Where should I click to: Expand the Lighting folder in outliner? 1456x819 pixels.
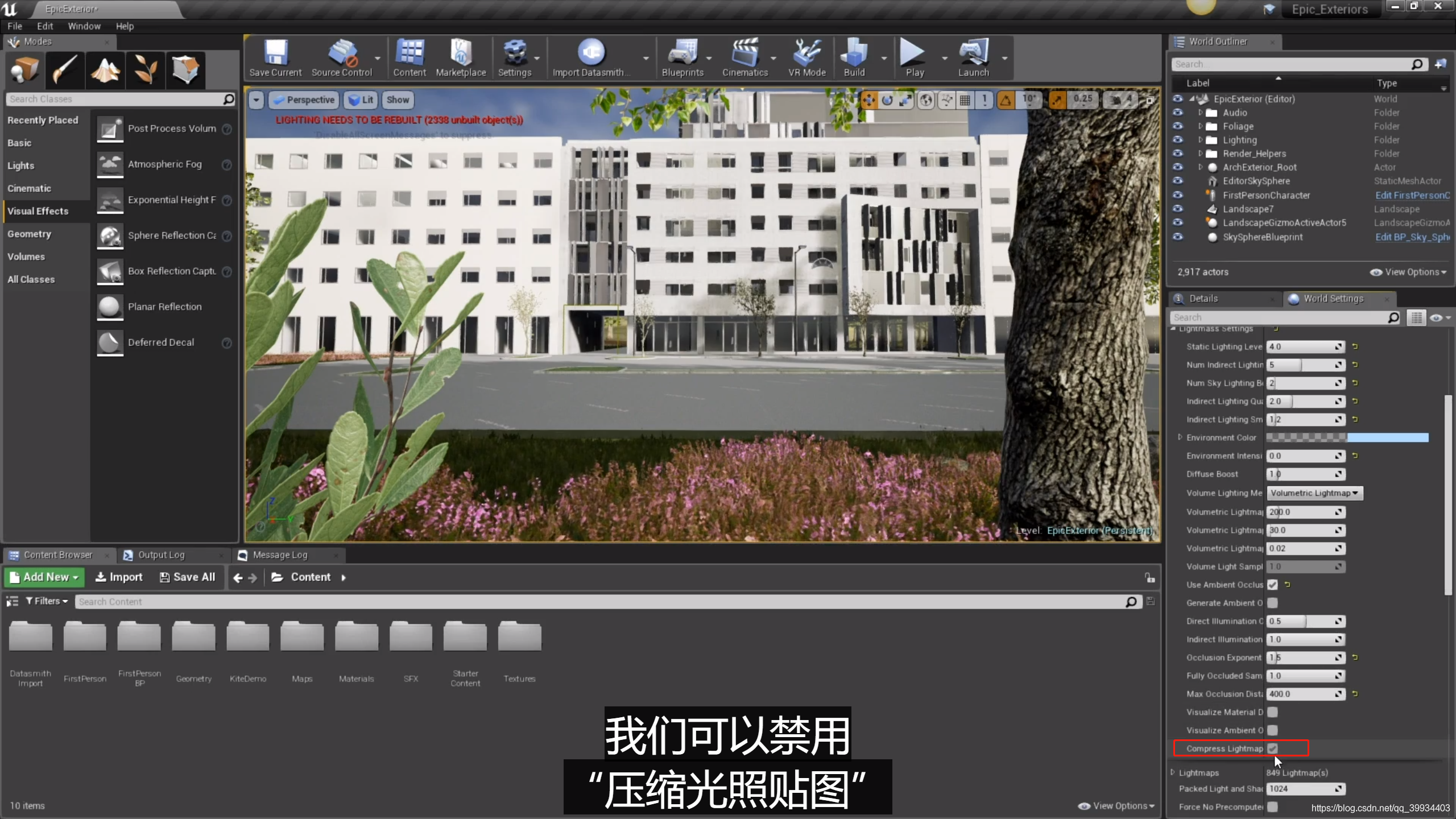(x=1200, y=140)
